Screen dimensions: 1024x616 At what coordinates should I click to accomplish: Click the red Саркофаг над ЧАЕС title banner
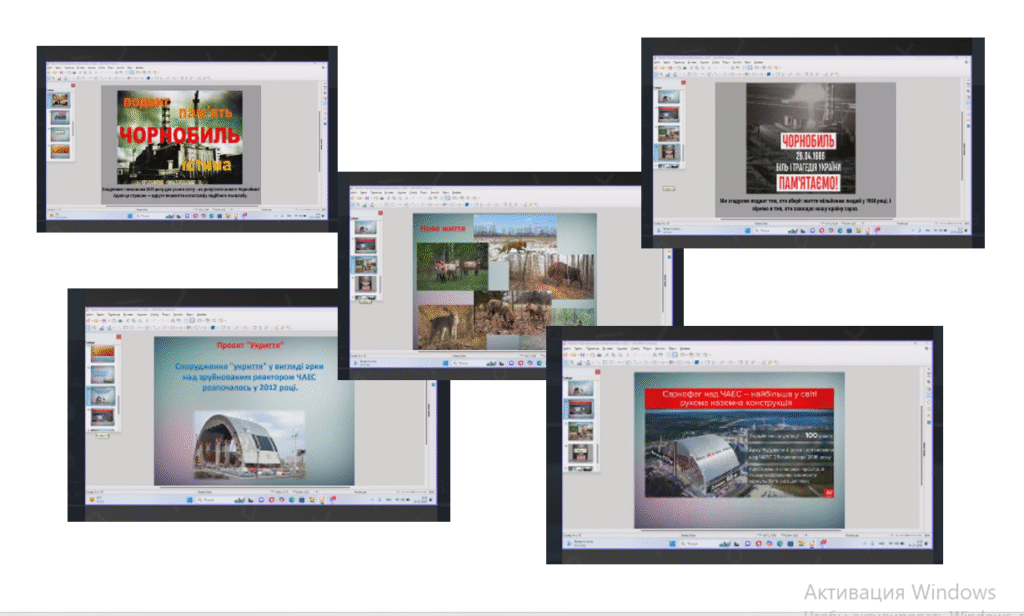point(739,399)
